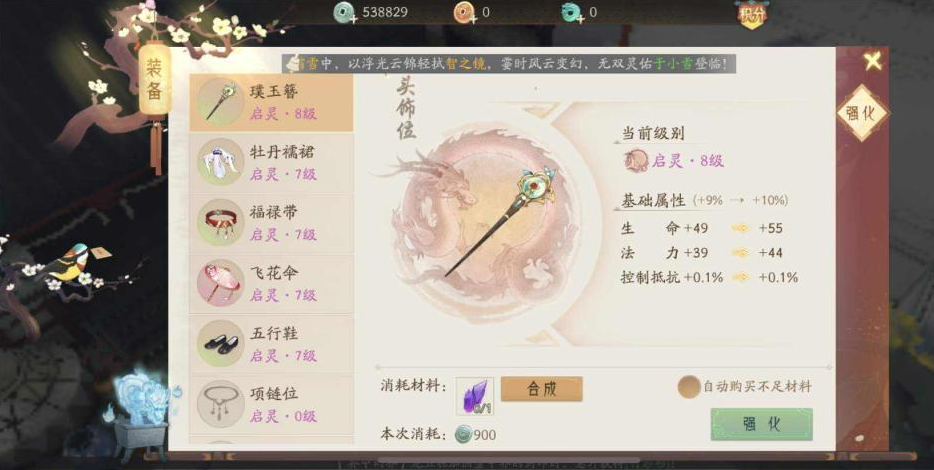Screen dimensions: 934x470
Task: Select the 福禄带 belt icon
Action: [x=220, y=222]
